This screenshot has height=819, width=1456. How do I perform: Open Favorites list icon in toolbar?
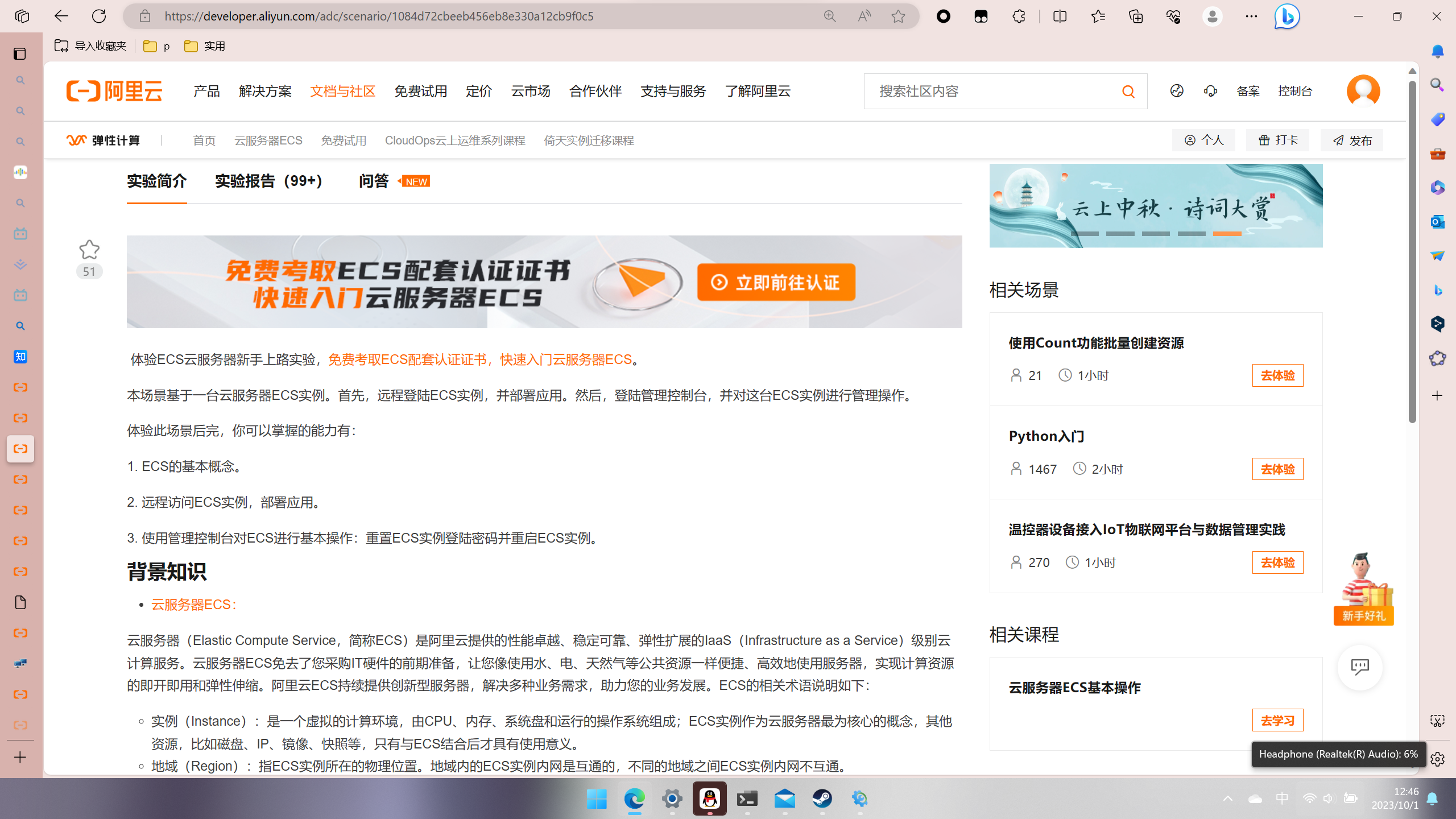coord(1098,16)
